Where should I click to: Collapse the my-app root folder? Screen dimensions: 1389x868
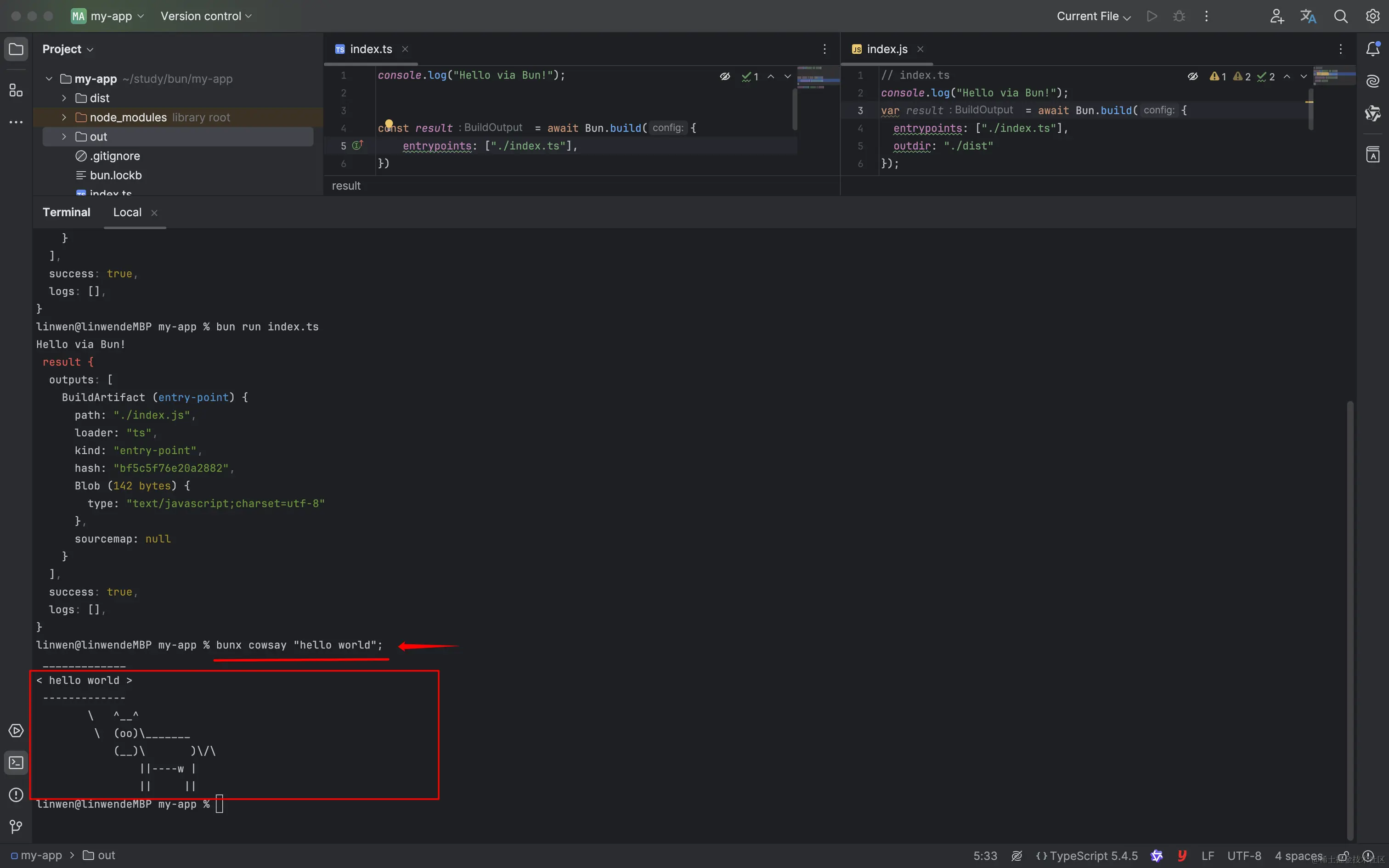(49, 79)
